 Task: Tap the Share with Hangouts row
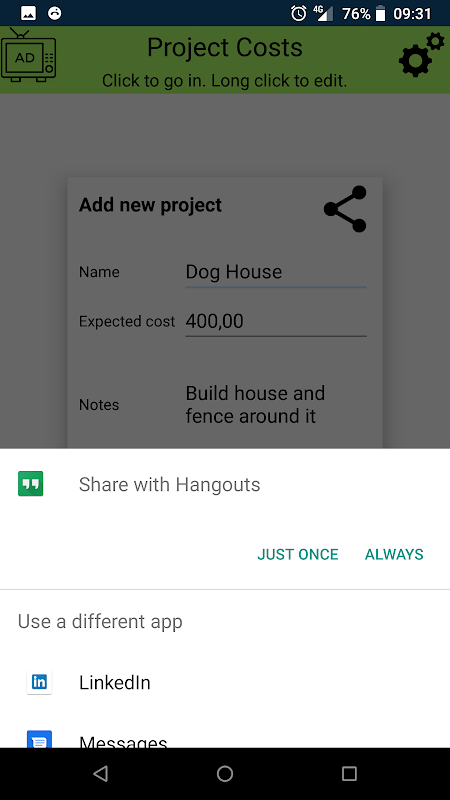click(225, 484)
